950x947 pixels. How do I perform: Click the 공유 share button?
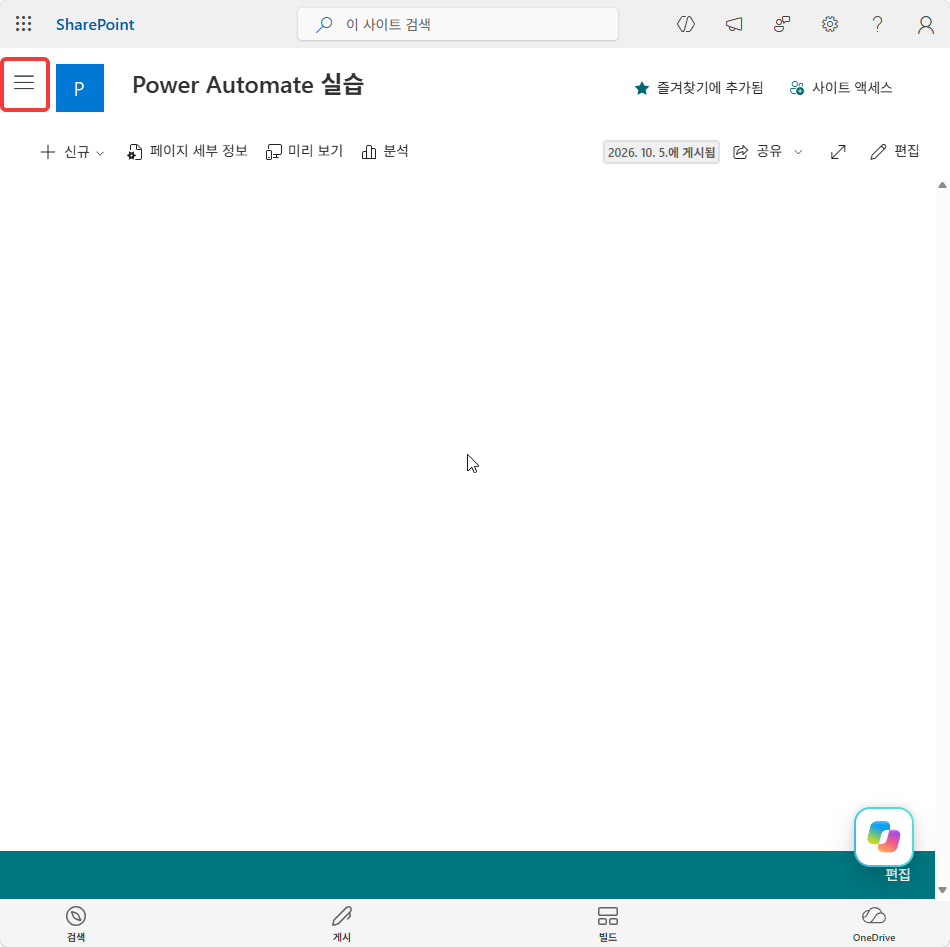(x=758, y=151)
